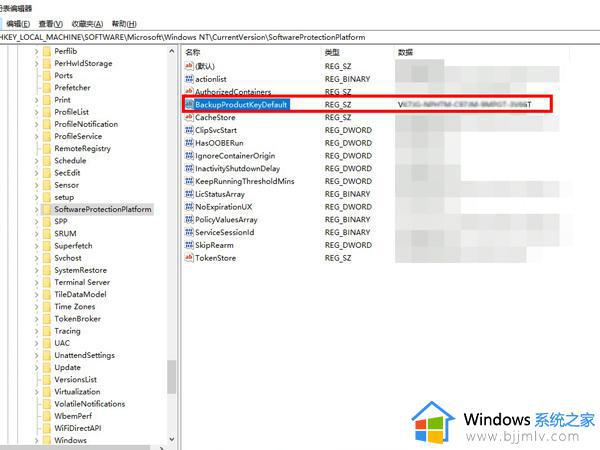Viewport: 600px width, 450px height.
Task: Select the UnattendSettings key
Action: [x=85, y=355]
